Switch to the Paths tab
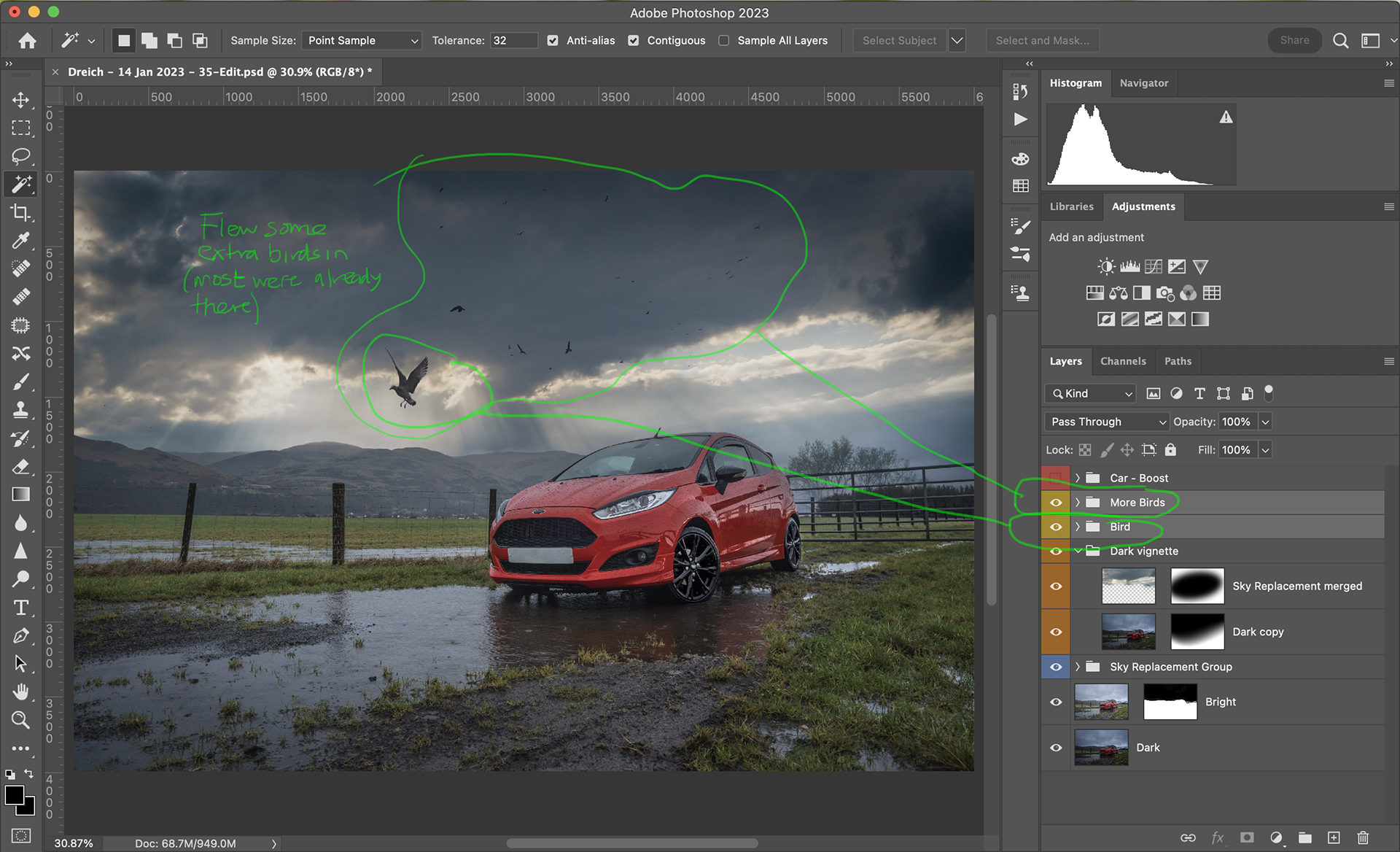Viewport: 1400px width, 852px height. (1178, 361)
